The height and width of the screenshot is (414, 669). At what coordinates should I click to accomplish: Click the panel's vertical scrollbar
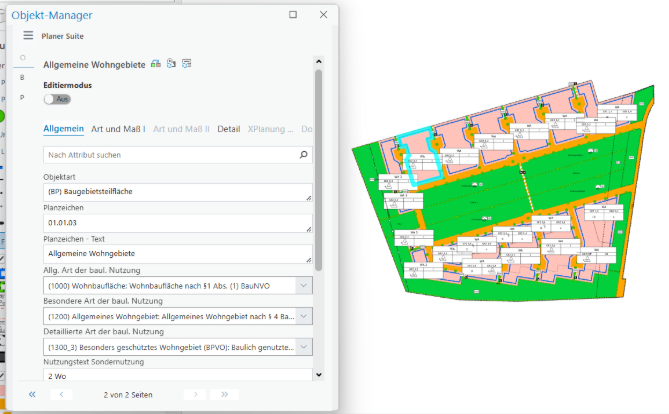tap(318, 170)
